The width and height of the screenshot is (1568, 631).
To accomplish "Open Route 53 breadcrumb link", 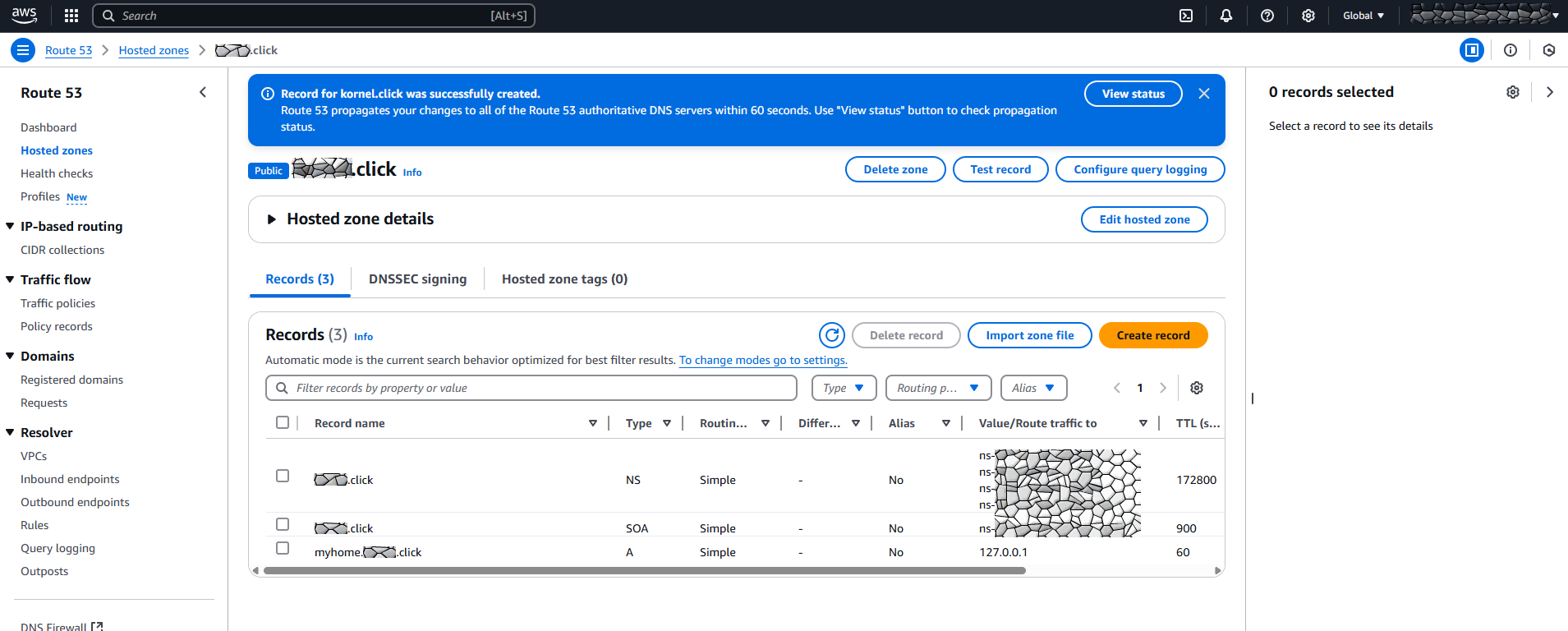I will (68, 50).
